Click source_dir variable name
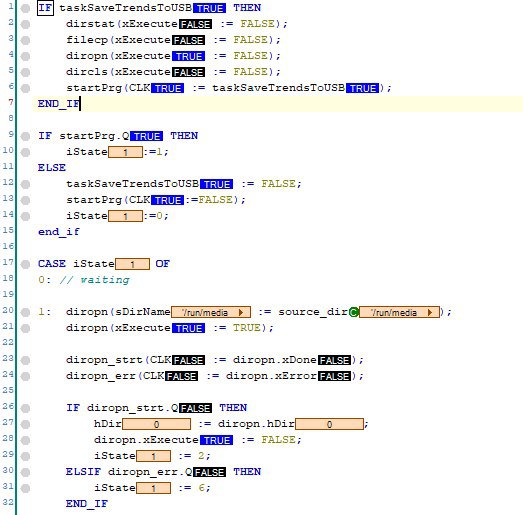Viewport: 523px width, 515px height. [x=313, y=313]
